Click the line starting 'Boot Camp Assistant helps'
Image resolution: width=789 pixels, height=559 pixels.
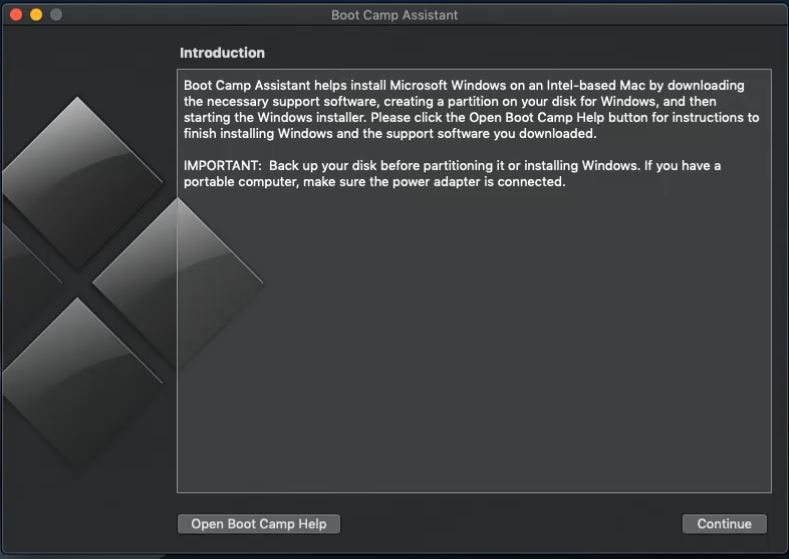pyautogui.click(x=464, y=85)
